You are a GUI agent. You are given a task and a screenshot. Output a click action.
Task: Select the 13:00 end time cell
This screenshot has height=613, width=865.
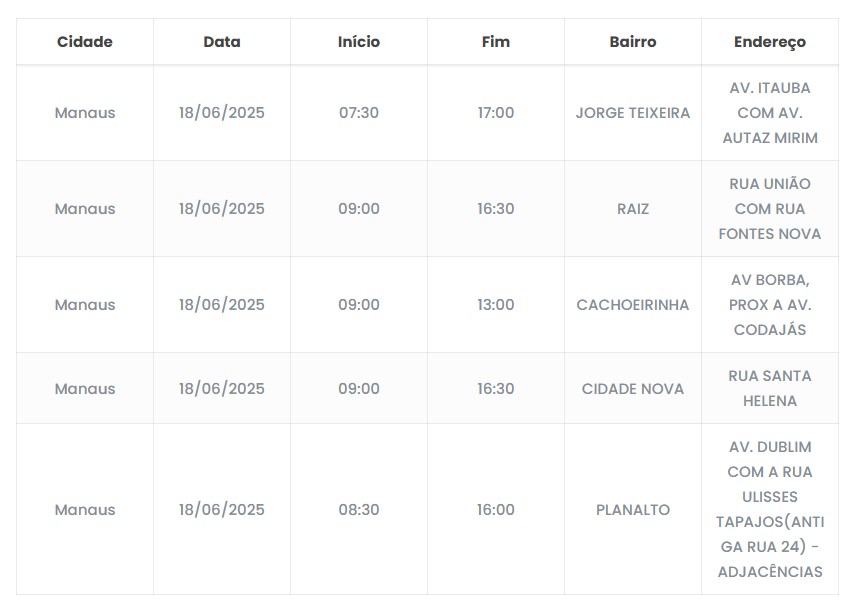pyautogui.click(x=496, y=305)
